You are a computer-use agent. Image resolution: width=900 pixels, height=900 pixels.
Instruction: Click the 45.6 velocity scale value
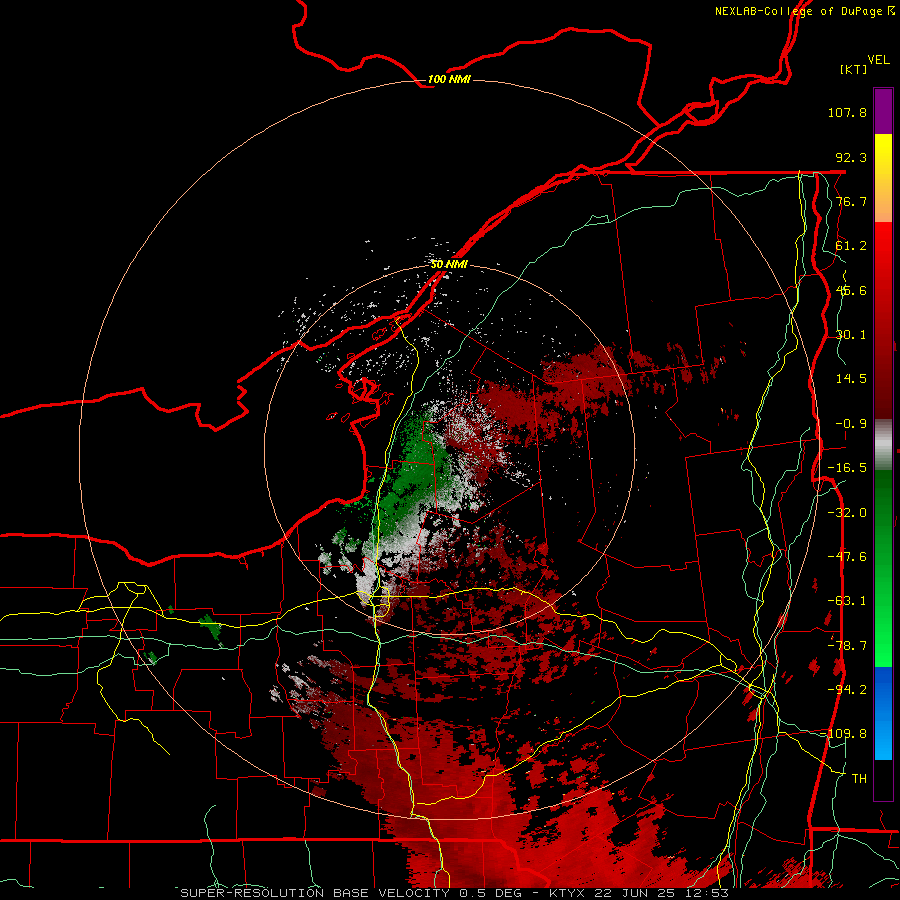pyautogui.click(x=851, y=290)
